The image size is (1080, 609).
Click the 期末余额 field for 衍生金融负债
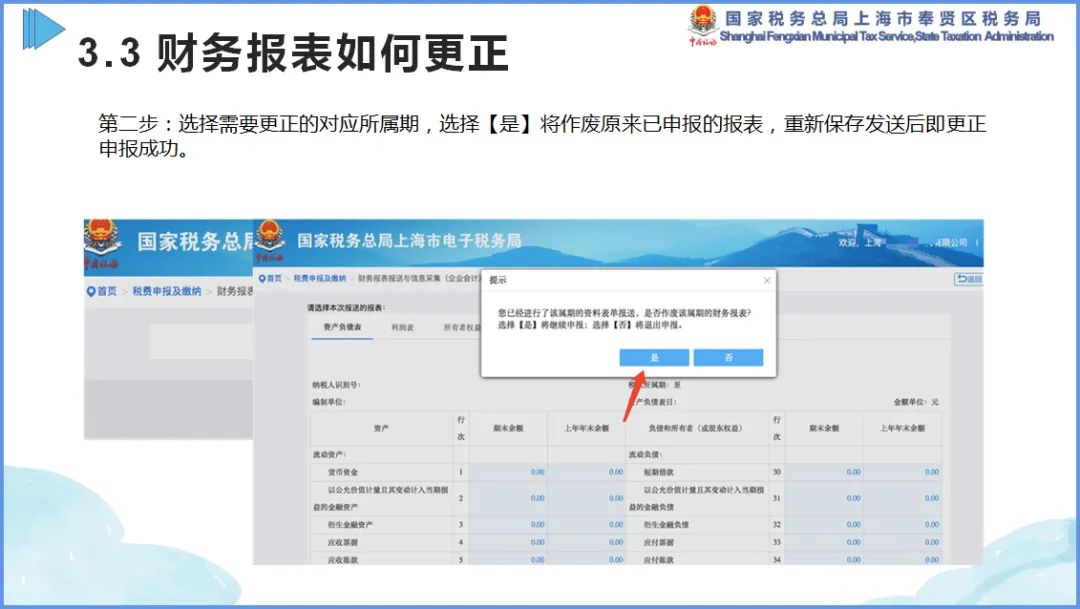824,524
